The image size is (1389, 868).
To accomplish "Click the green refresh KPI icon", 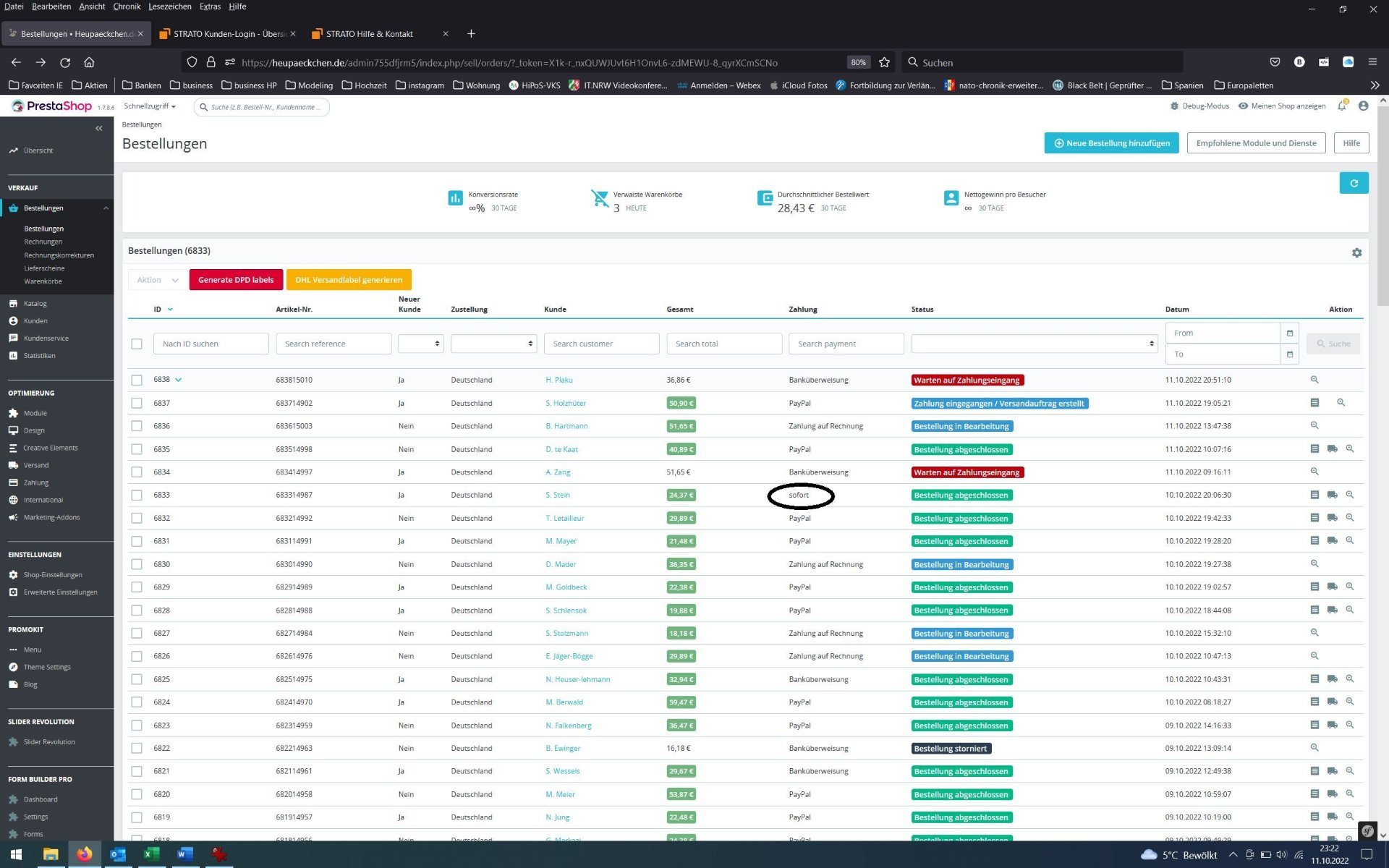I will (1354, 183).
